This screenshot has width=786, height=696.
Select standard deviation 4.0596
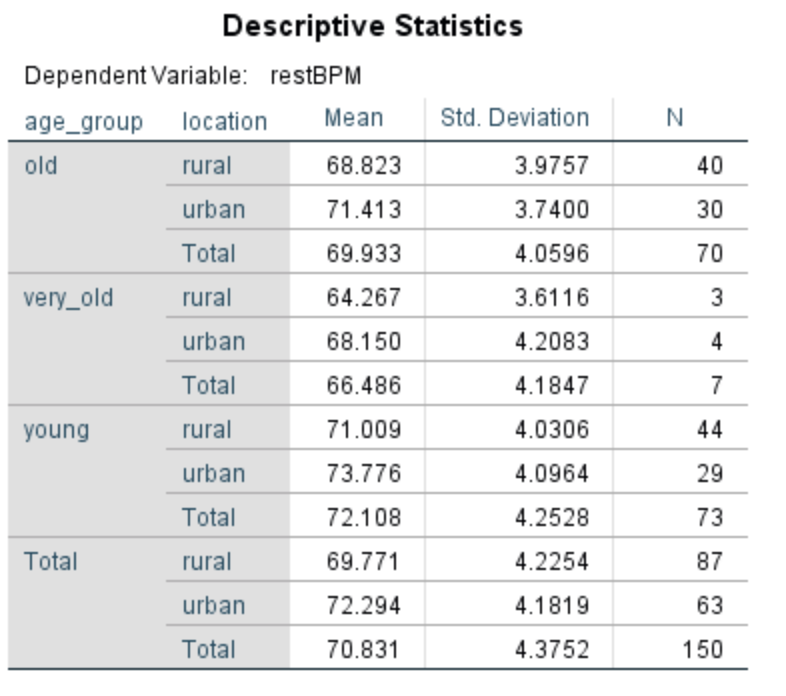coord(552,254)
